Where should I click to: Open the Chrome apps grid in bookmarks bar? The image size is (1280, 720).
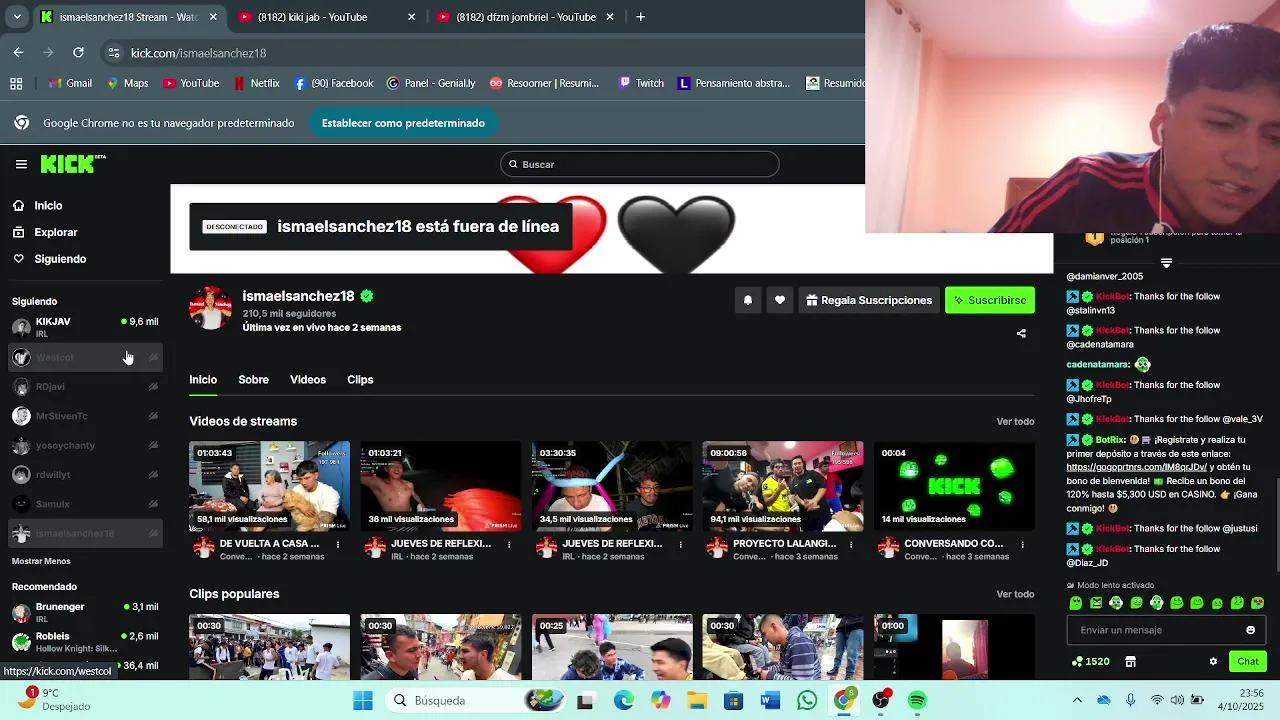click(x=16, y=83)
